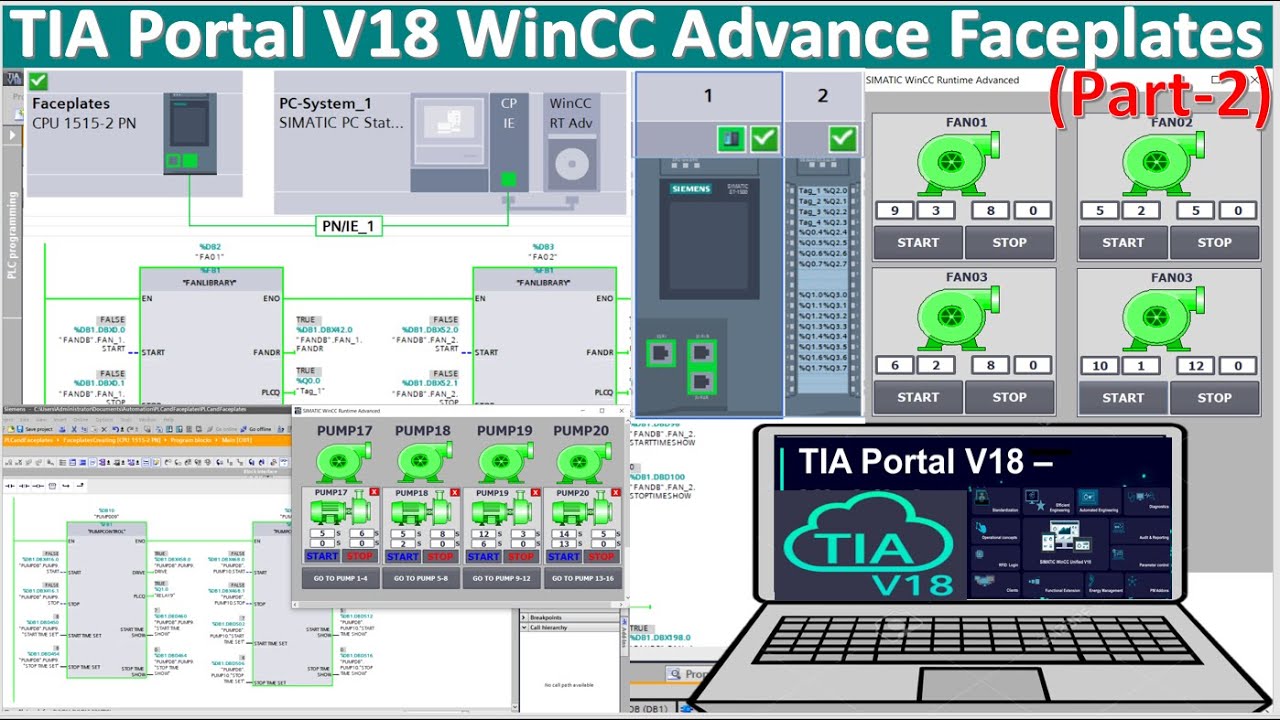This screenshot has height=720, width=1280.
Task: Click the "FANLIBRARY" block under "FA01"
Action: tap(211, 283)
